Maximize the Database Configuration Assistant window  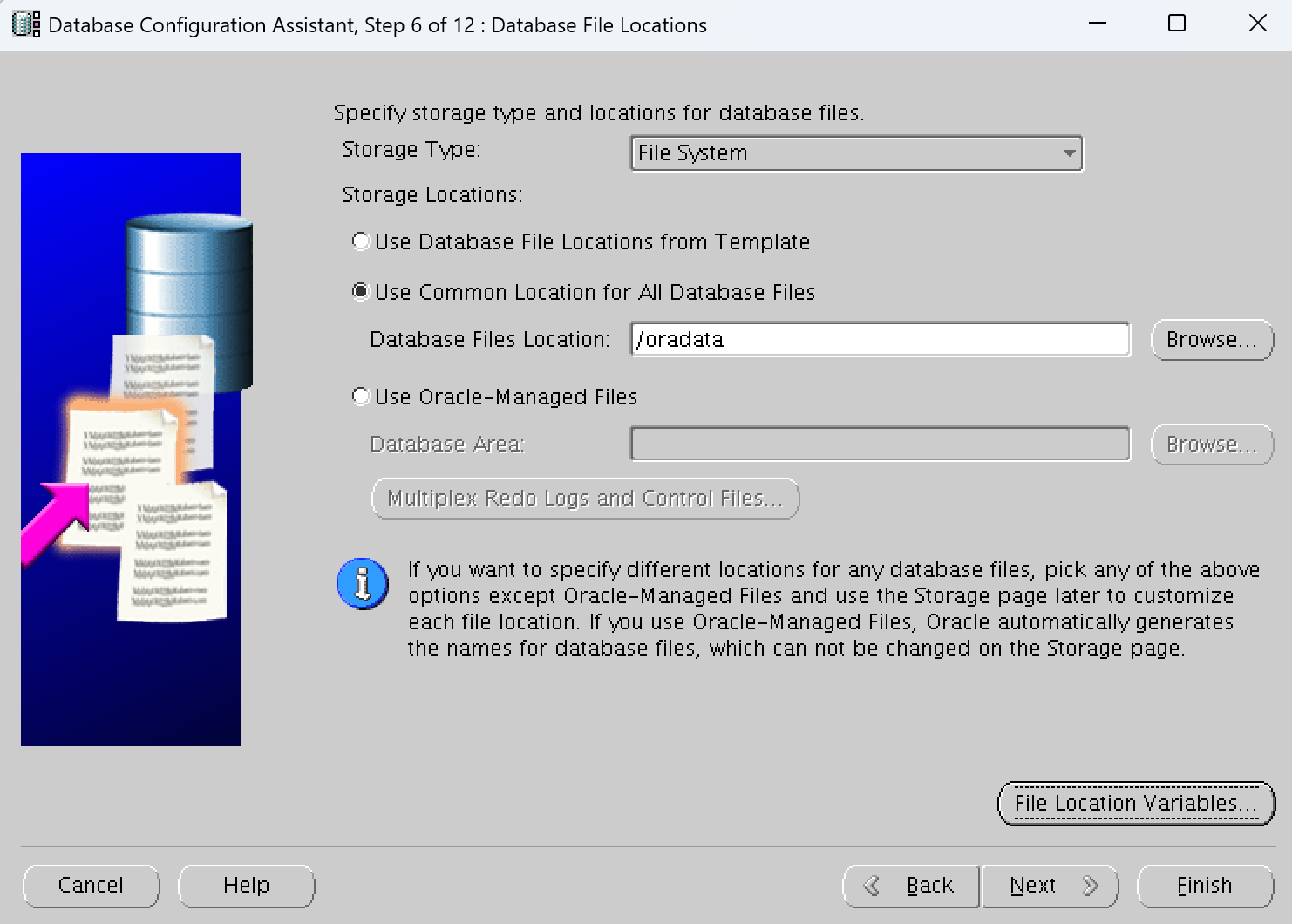pos(1177,24)
